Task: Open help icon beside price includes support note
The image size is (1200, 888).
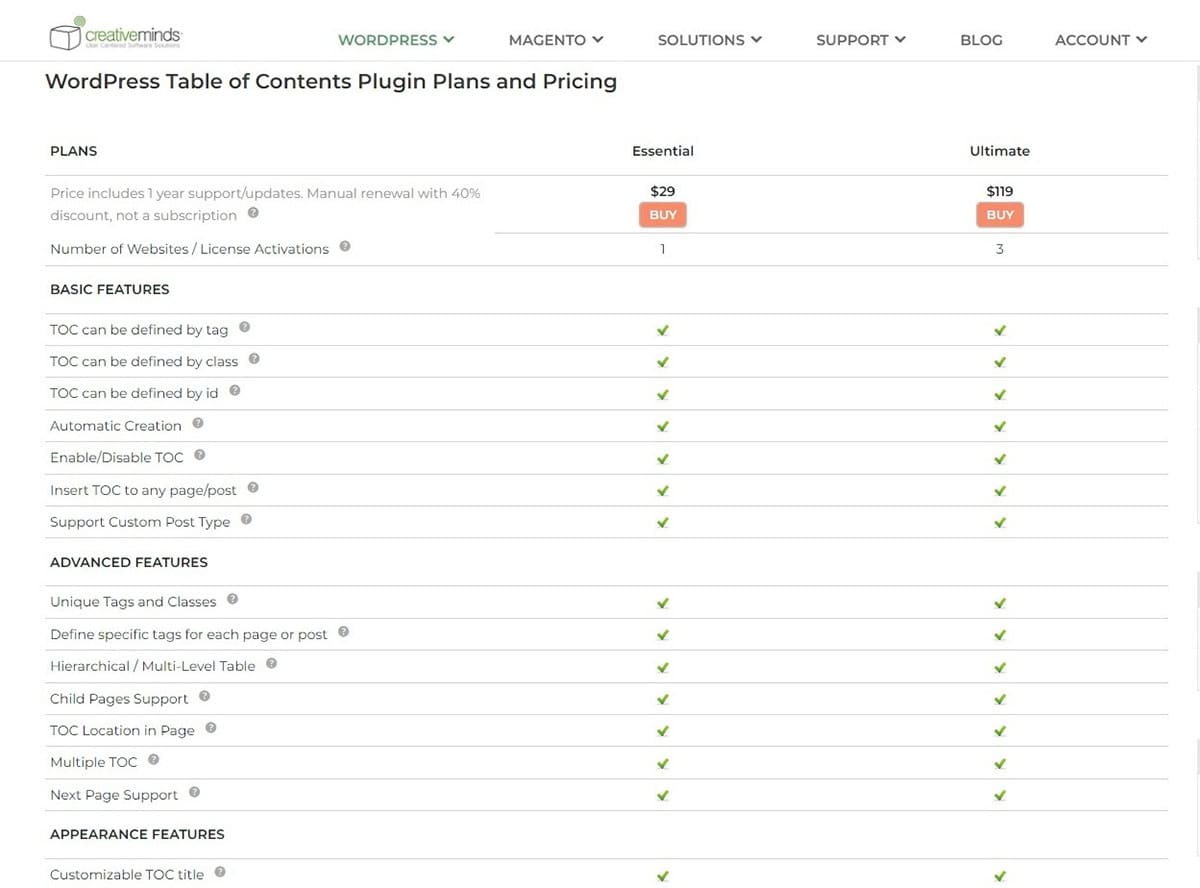Action: pyautogui.click(x=253, y=213)
